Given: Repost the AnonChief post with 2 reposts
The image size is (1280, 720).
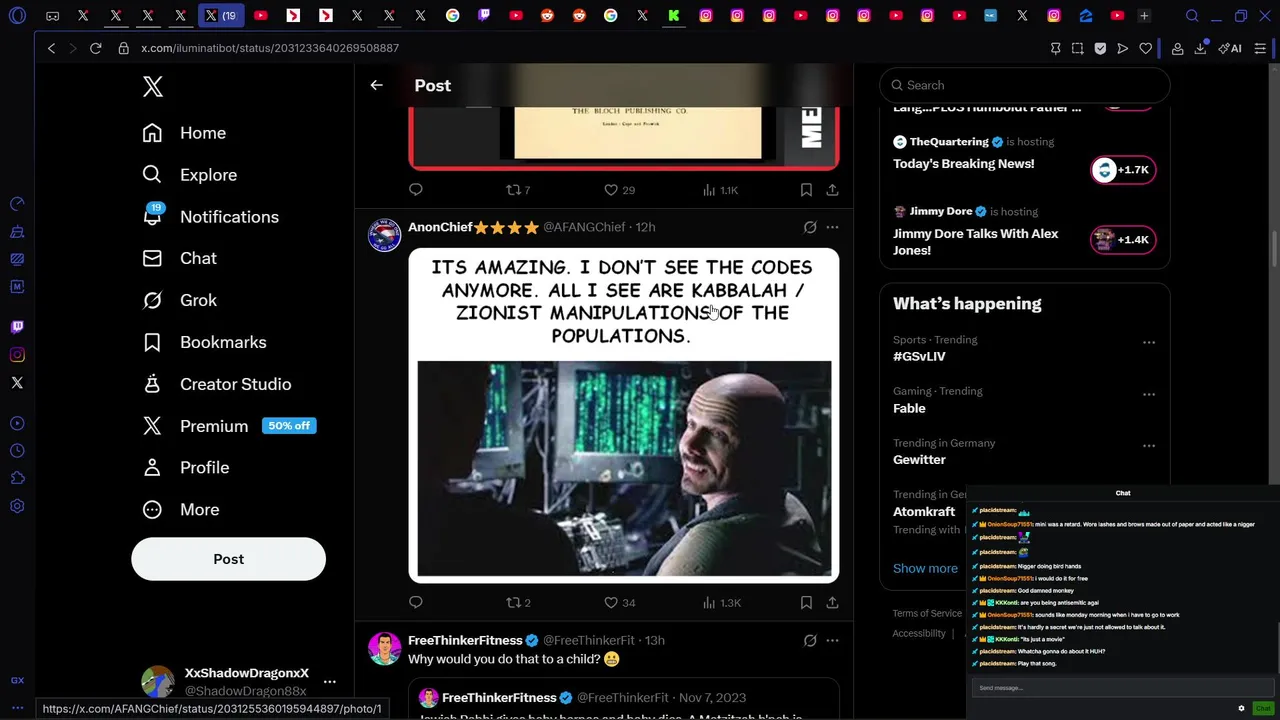Looking at the screenshot, I should pyautogui.click(x=518, y=602).
